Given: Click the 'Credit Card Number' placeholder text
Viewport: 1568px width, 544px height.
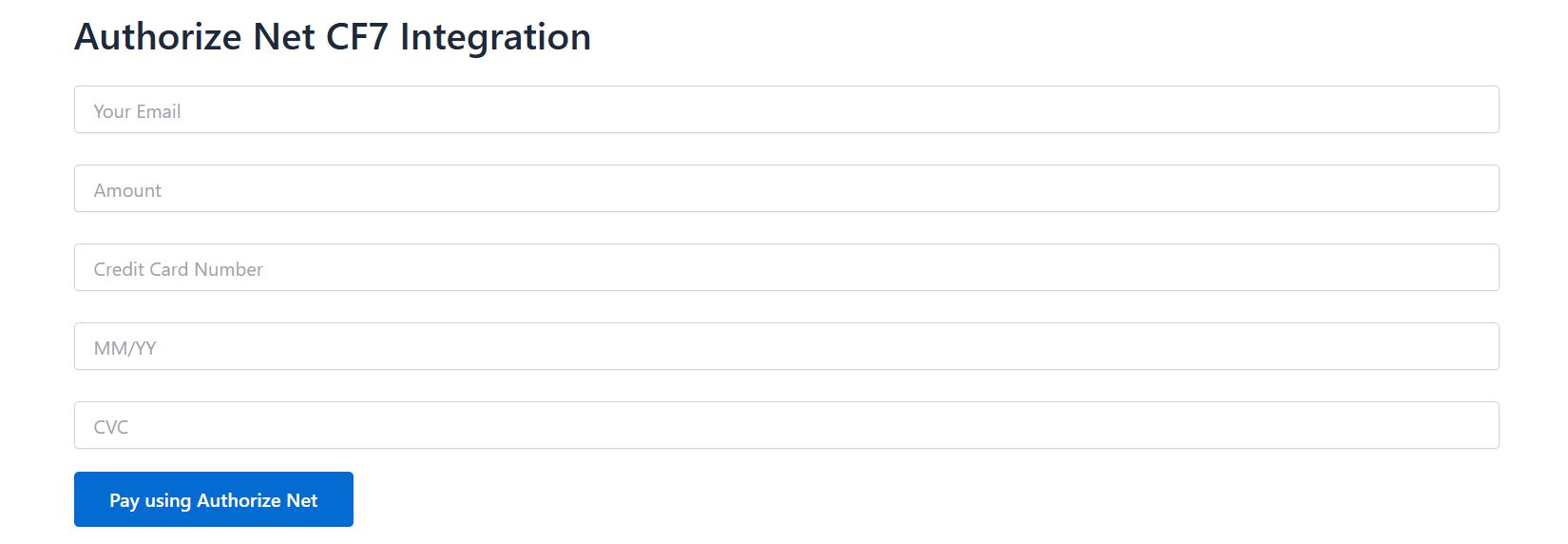Looking at the screenshot, I should pyautogui.click(x=178, y=269).
